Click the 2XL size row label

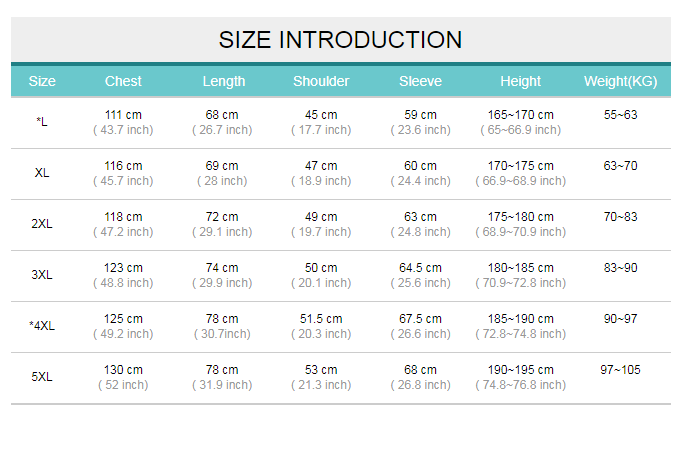point(42,224)
